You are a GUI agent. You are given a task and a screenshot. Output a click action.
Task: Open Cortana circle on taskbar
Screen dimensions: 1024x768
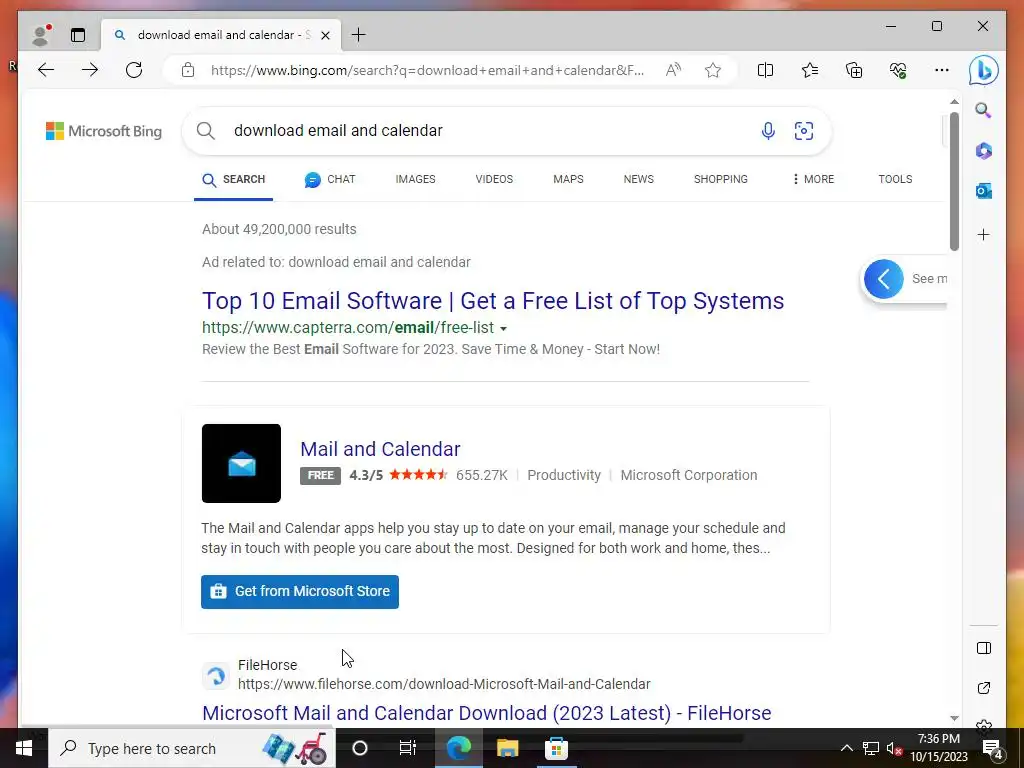360,748
